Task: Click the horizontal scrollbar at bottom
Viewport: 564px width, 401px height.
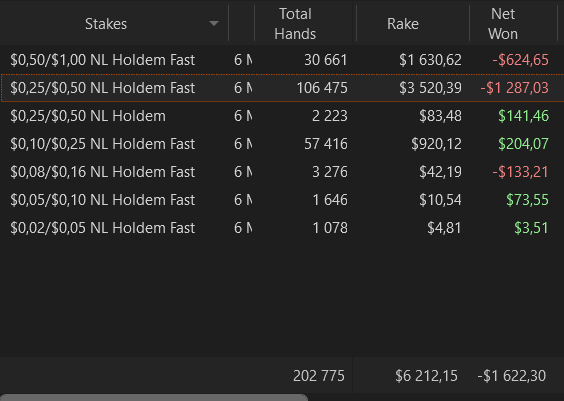Action: [x=154, y=397]
